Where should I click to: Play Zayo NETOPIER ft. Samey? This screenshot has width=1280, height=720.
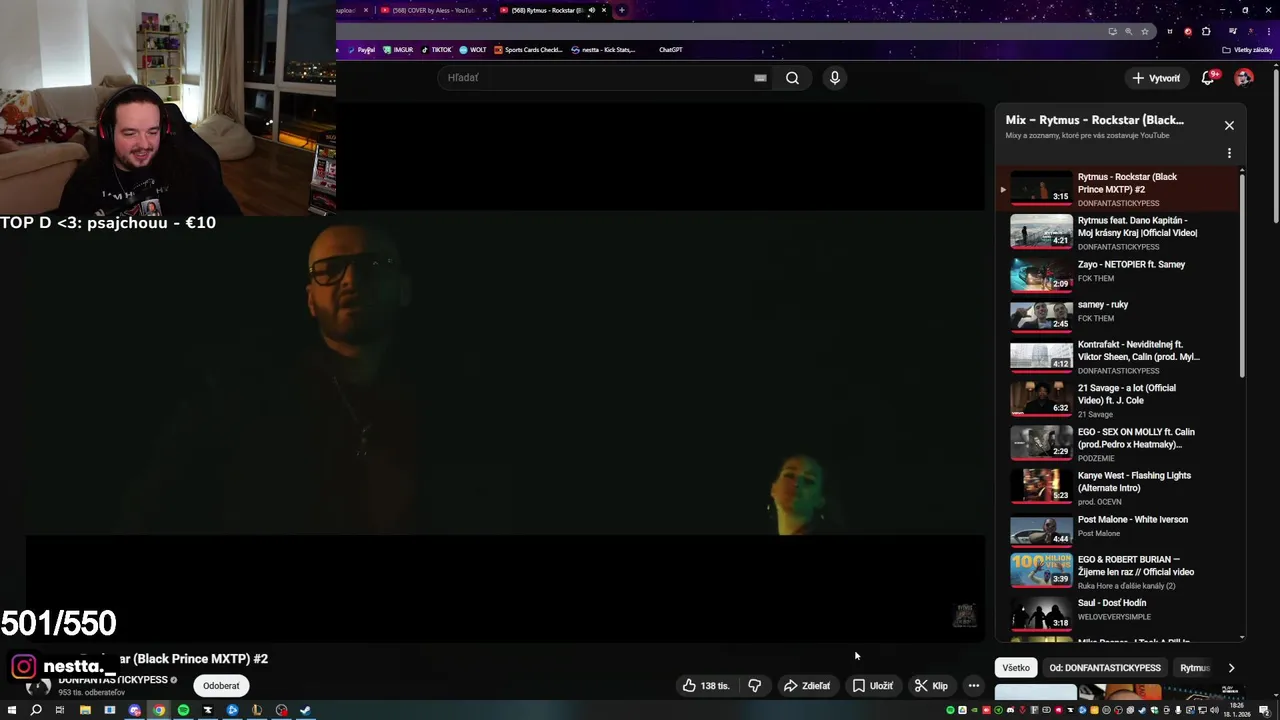[1120, 273]
